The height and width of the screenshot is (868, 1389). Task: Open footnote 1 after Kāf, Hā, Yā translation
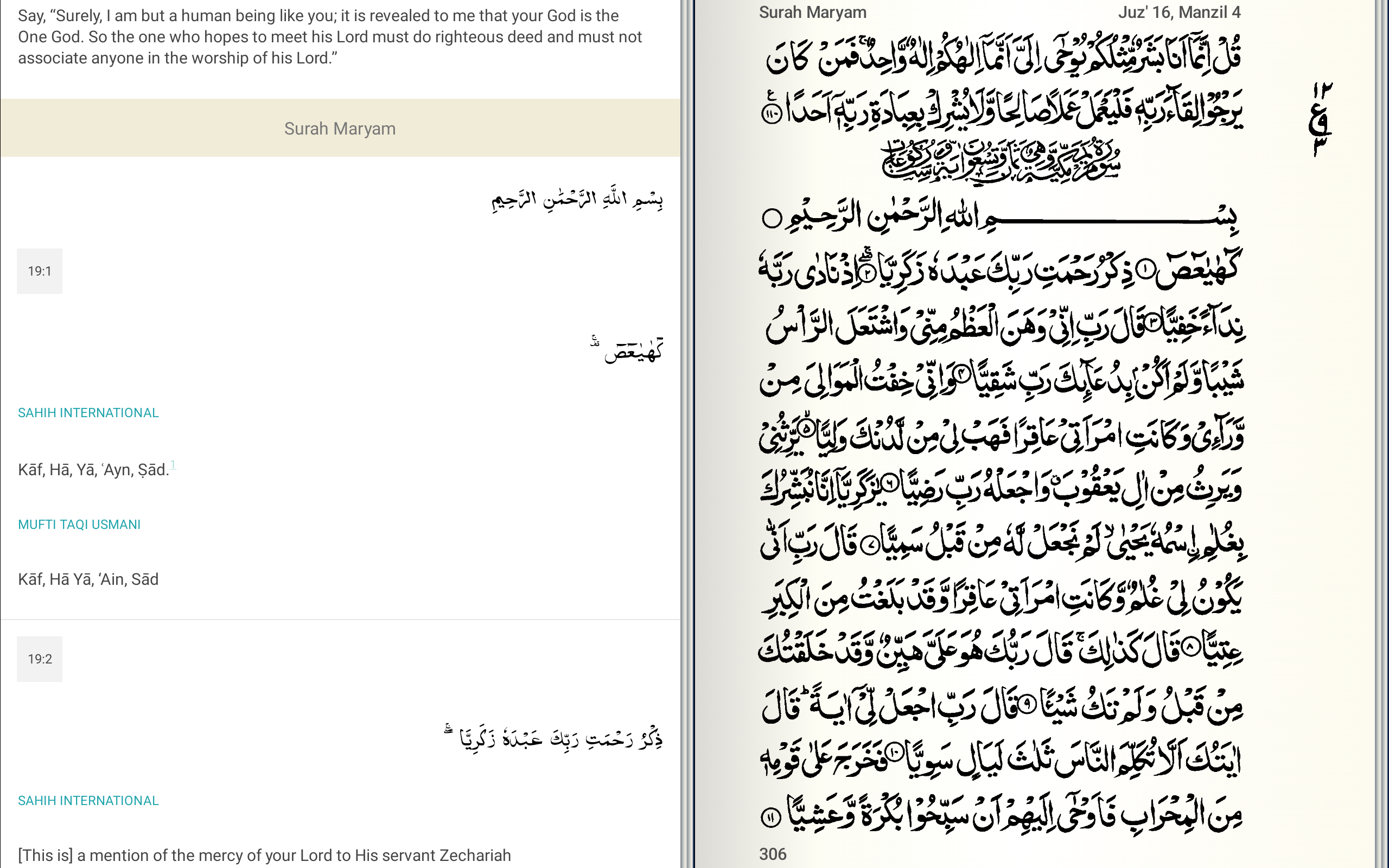tap(173, 464)
